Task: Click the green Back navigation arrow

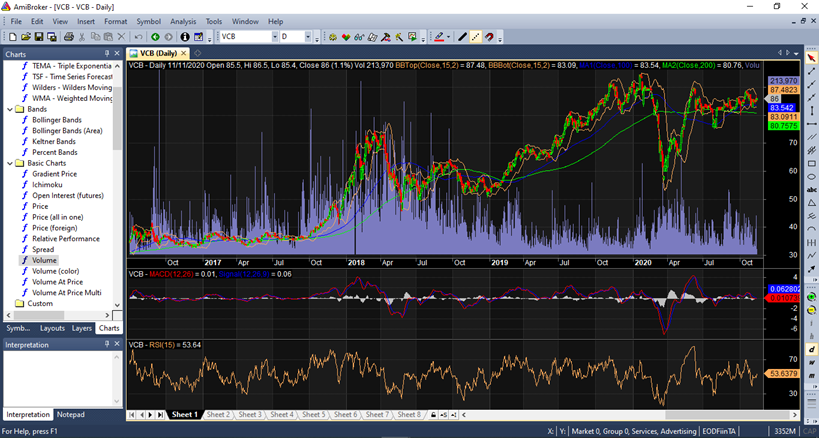Action: [155, 37]
